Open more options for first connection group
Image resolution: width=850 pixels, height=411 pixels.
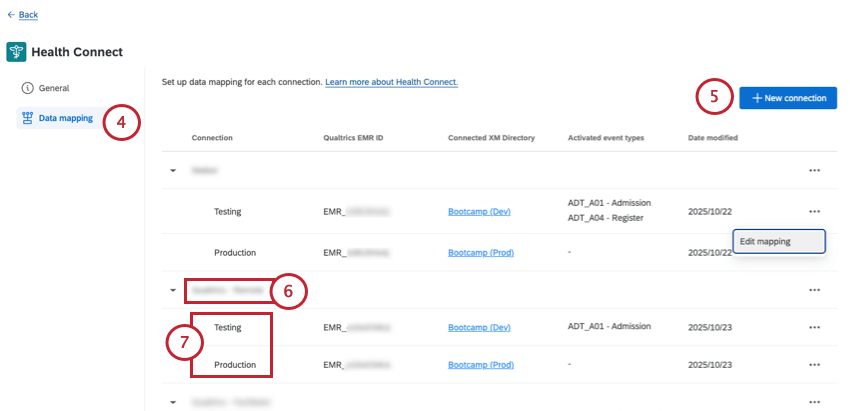[x=814, y=171]
